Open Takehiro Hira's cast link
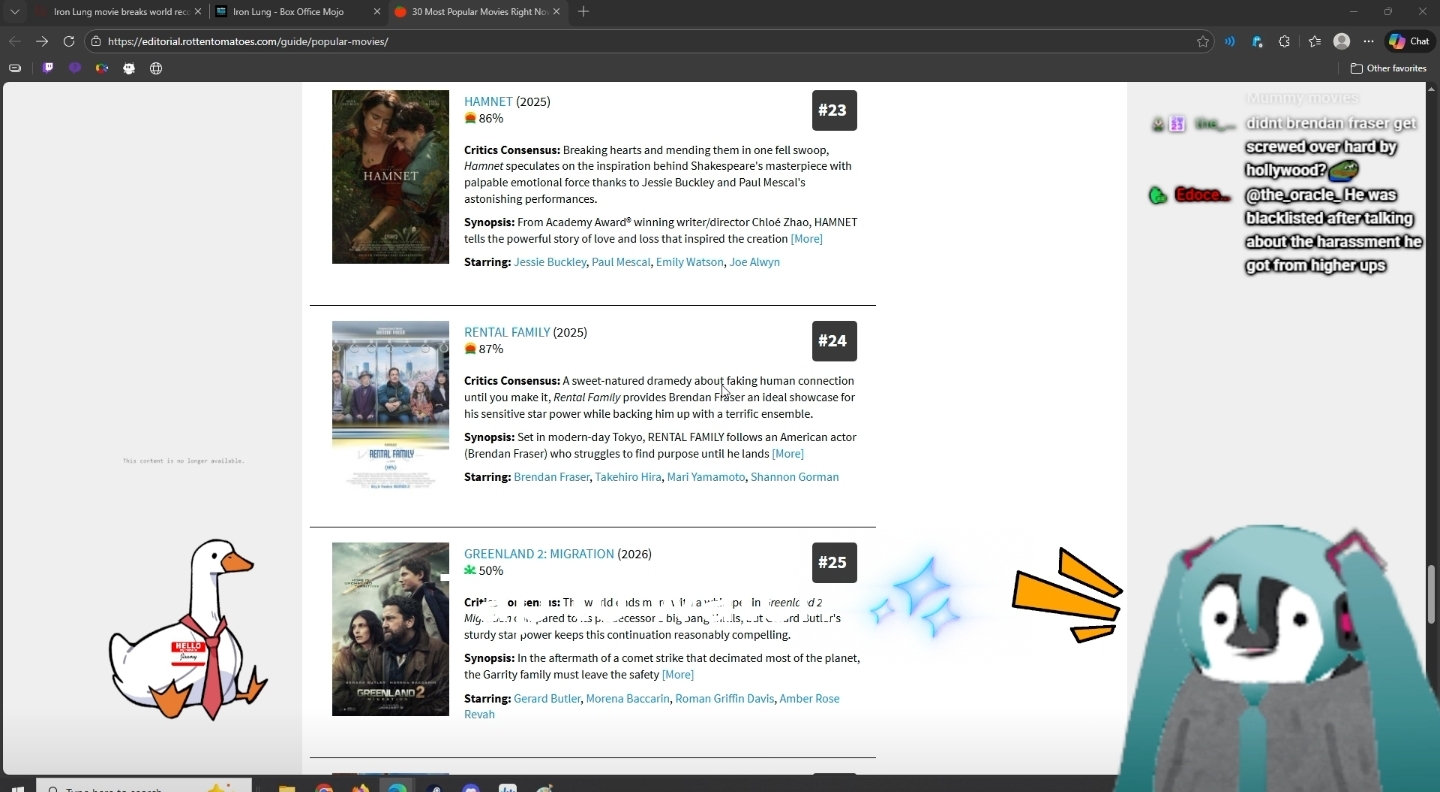This screenshot has height=792, width=1440. click(628, 477)
